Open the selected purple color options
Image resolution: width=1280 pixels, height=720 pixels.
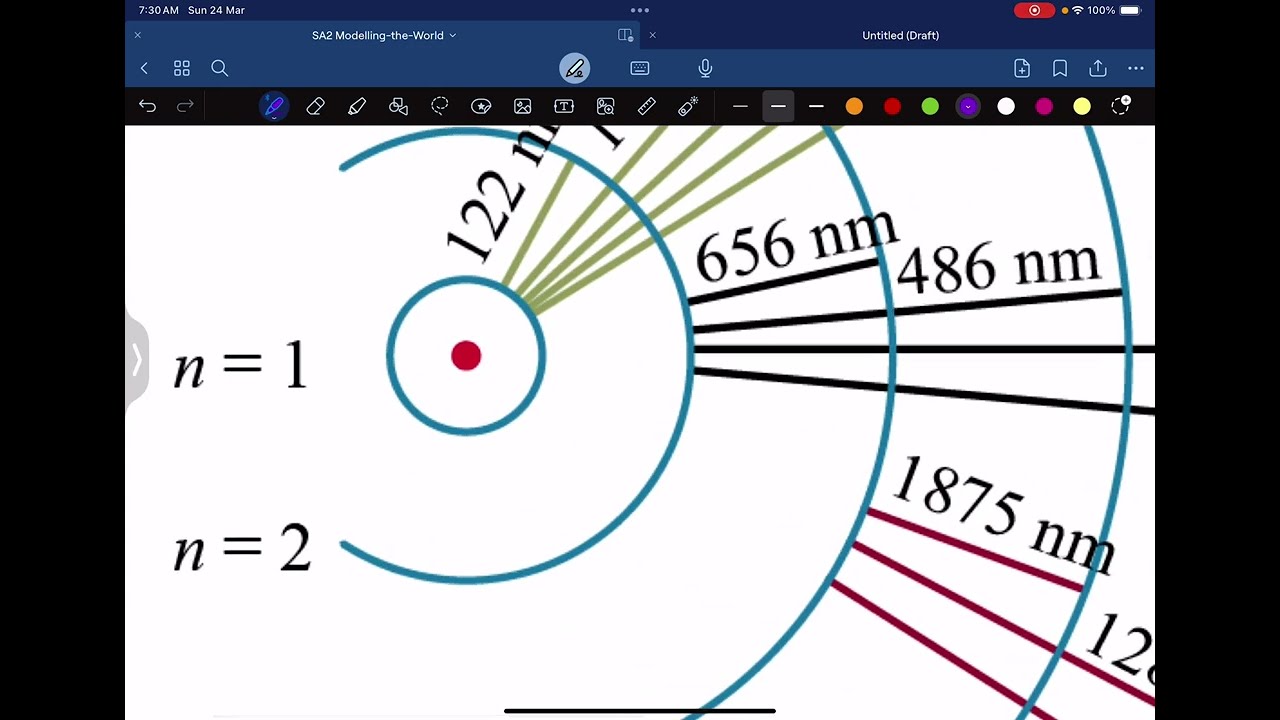coord(968,106)
